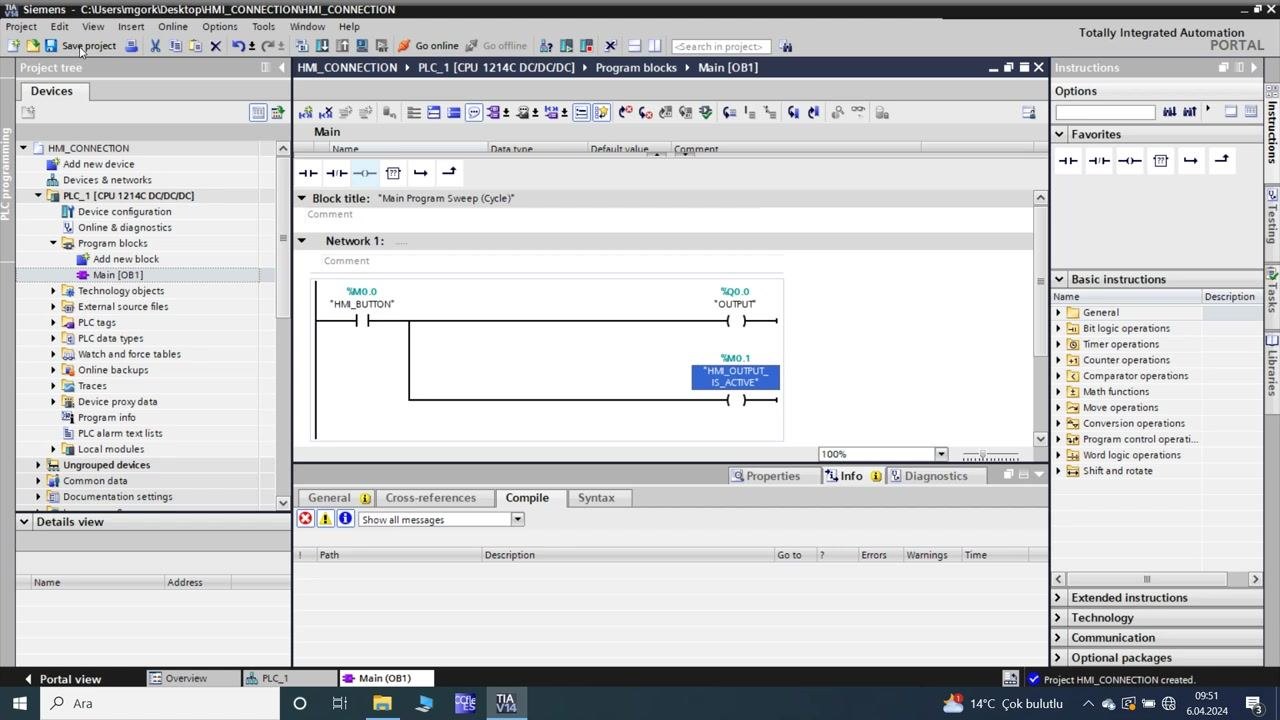Switch to the Syntax tab
Image resolution: width=1280 pixels, height=720 pixels.
coord(596,498)
